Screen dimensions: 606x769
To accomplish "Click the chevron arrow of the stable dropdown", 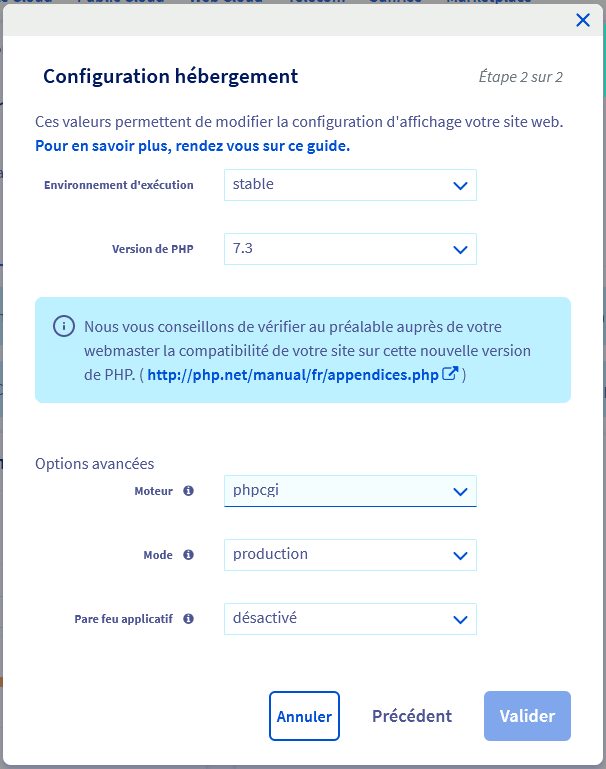I will (x=460, y=186).
